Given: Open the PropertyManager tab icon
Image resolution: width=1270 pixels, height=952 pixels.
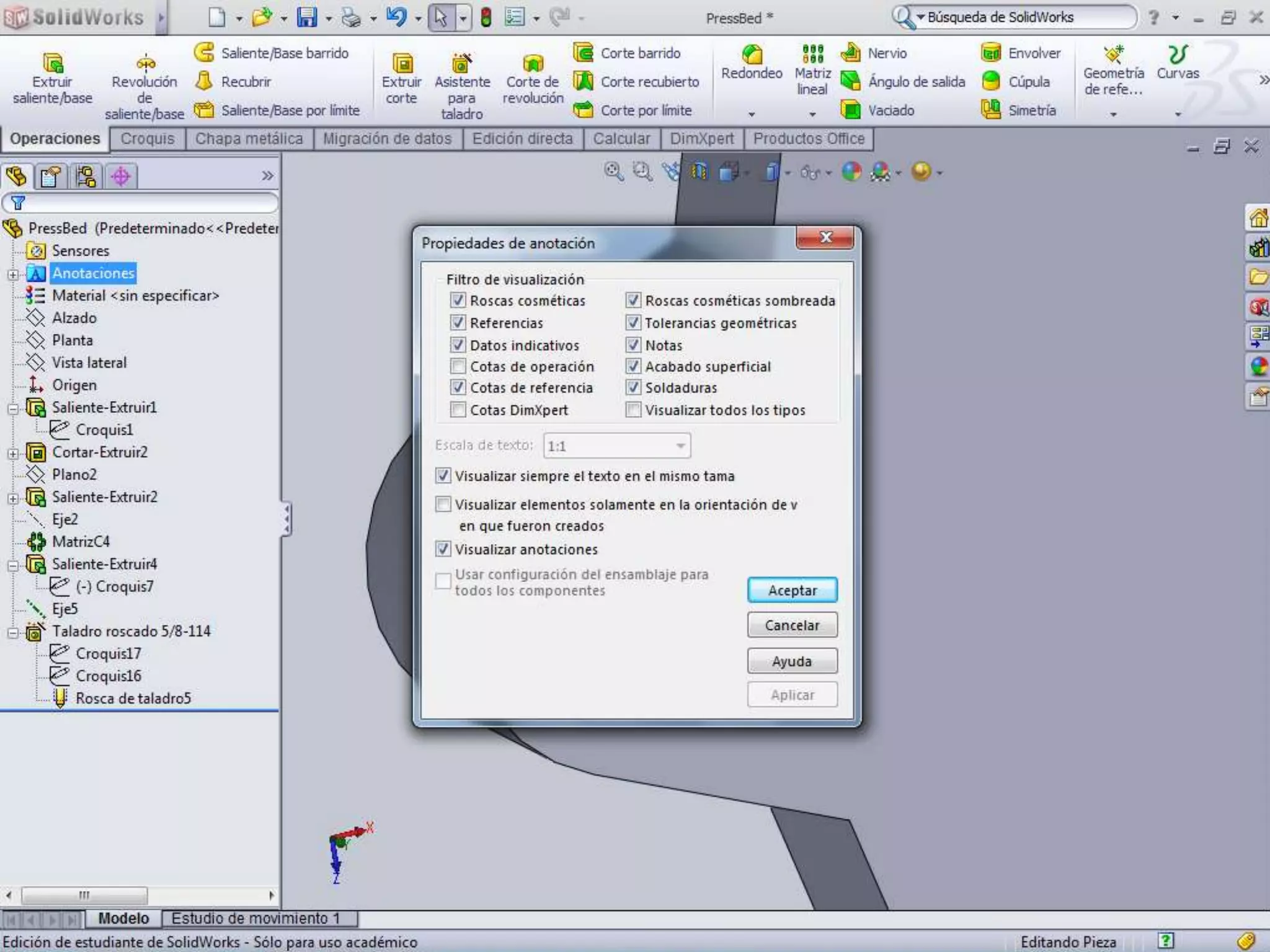Looking at the screenshot, I should (50, 177).
